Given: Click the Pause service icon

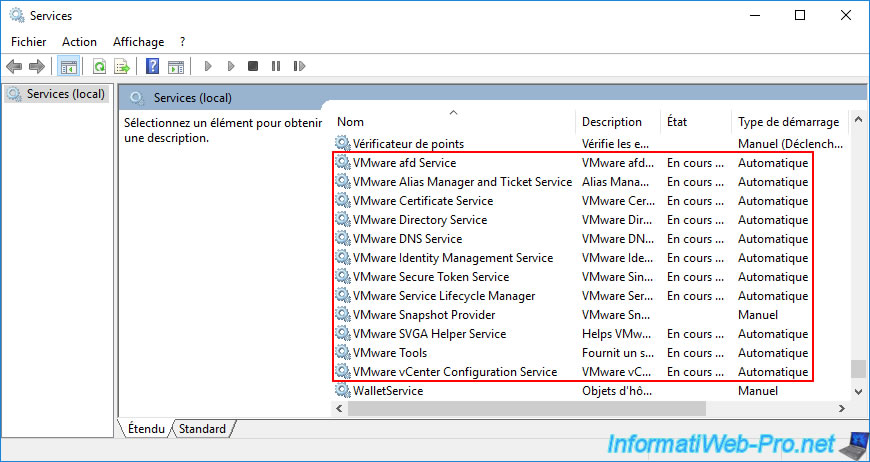Looking at the screenshot, I should pos(276,67).
